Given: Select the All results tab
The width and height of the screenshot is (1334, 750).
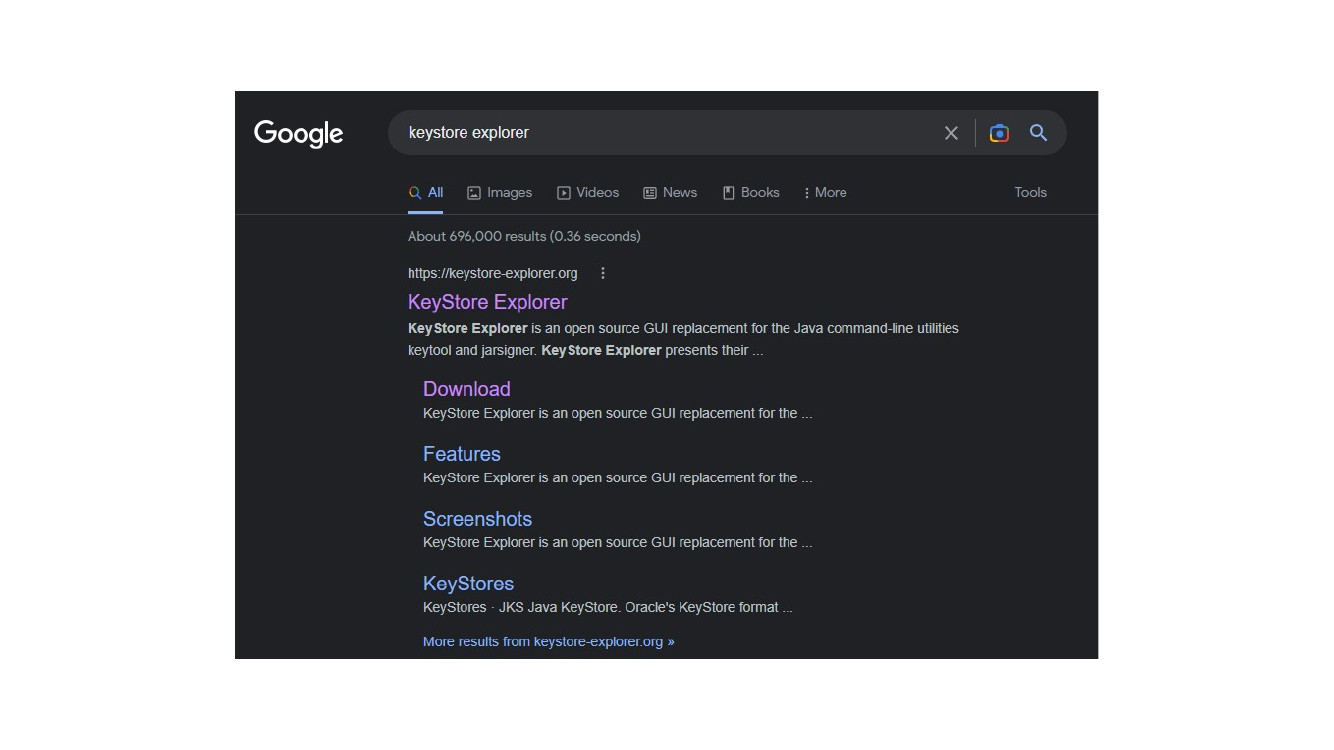Looking at the screenshot, I should pyautogui.click(x=426, y=193).
